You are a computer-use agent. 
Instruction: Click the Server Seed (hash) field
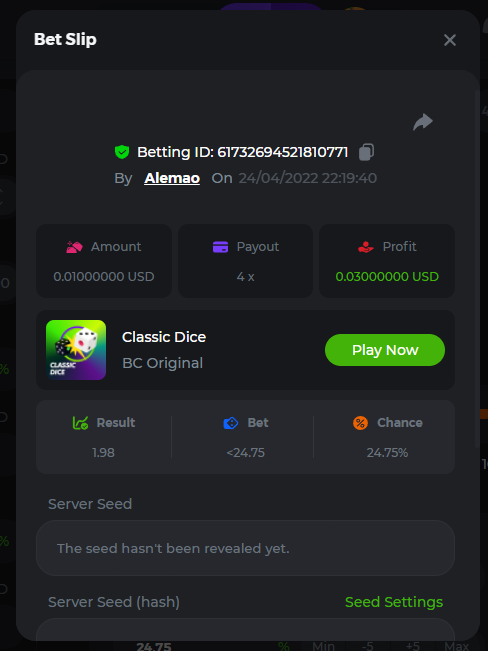[245, 629]
